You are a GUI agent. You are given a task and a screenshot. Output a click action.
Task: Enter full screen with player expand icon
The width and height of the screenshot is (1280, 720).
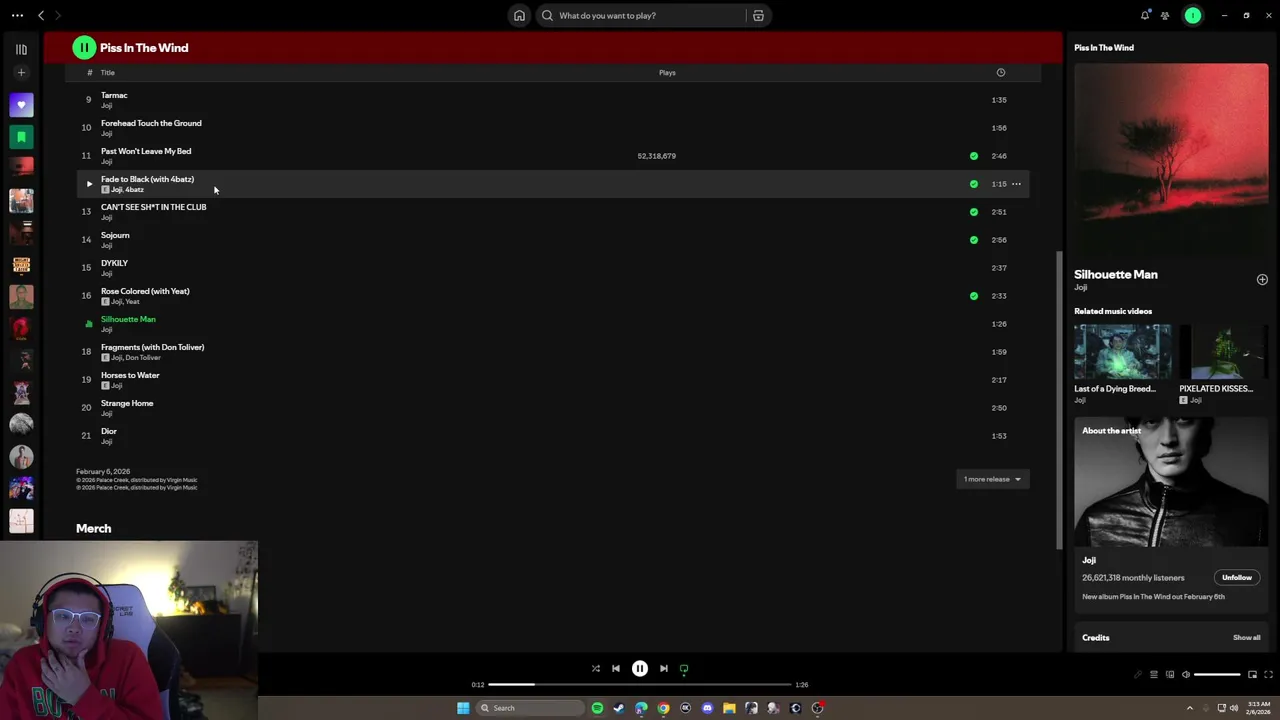tap(1268, 675)
